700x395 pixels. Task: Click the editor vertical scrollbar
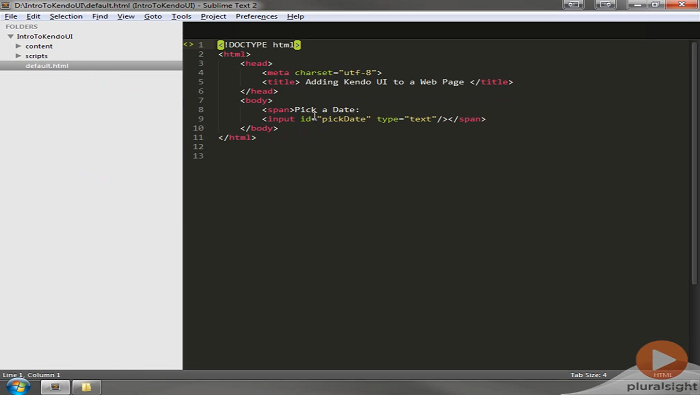click(694, 163)
